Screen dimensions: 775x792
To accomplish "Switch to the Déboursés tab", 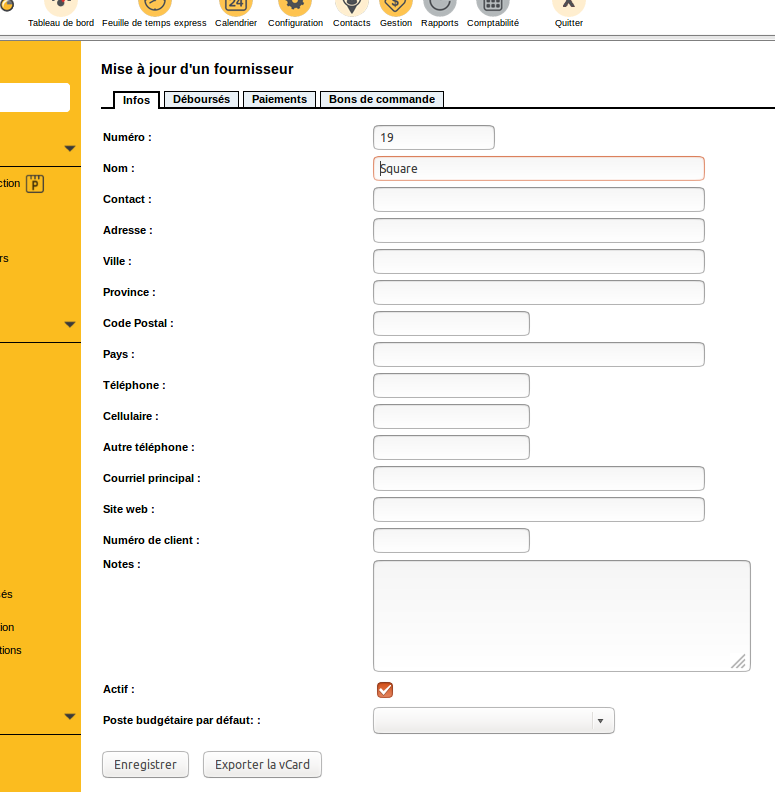I will [201, 99].
